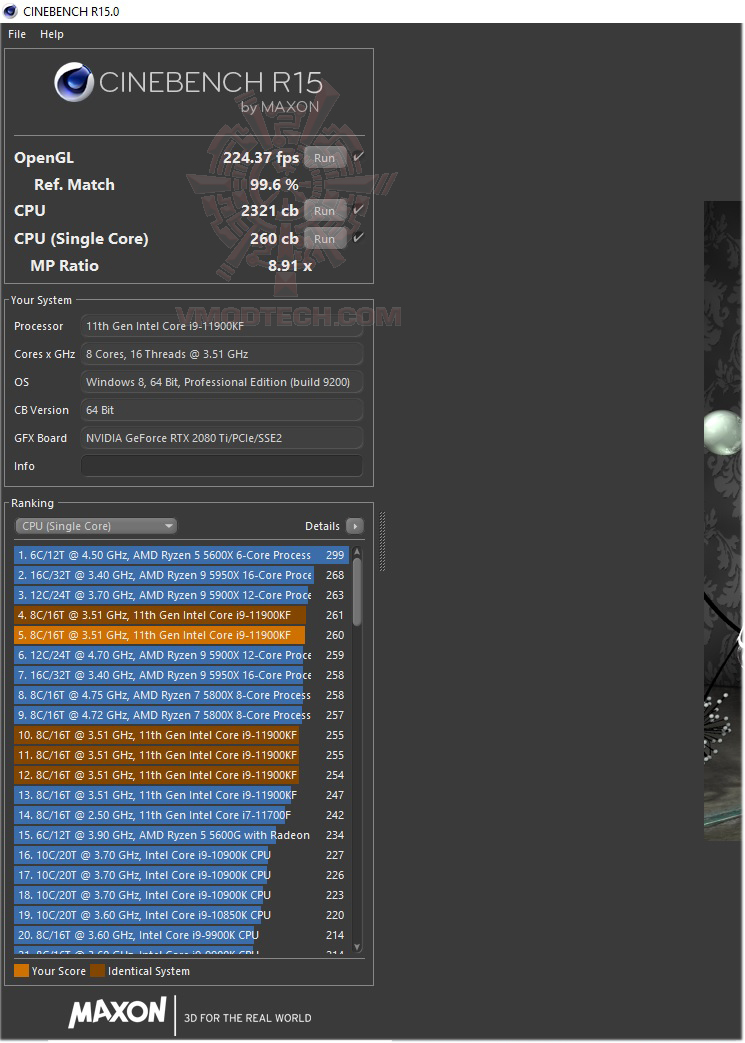Select rank 10 i9-11900KF entry

(181, 735)
